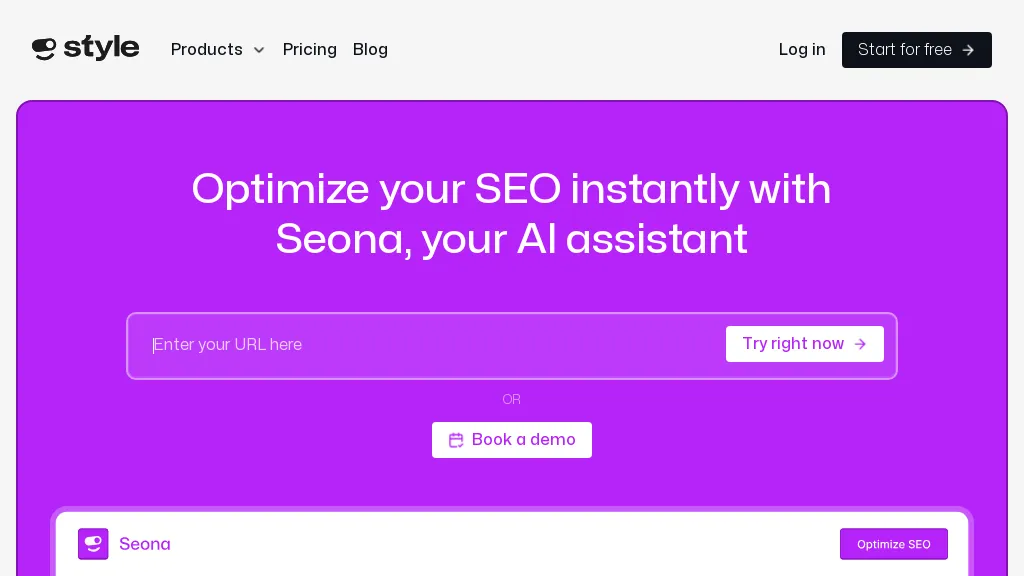The image size is (1024, 576).
Task: Click the arrow icon in Start for free
Action: click(x=968, y=50)
